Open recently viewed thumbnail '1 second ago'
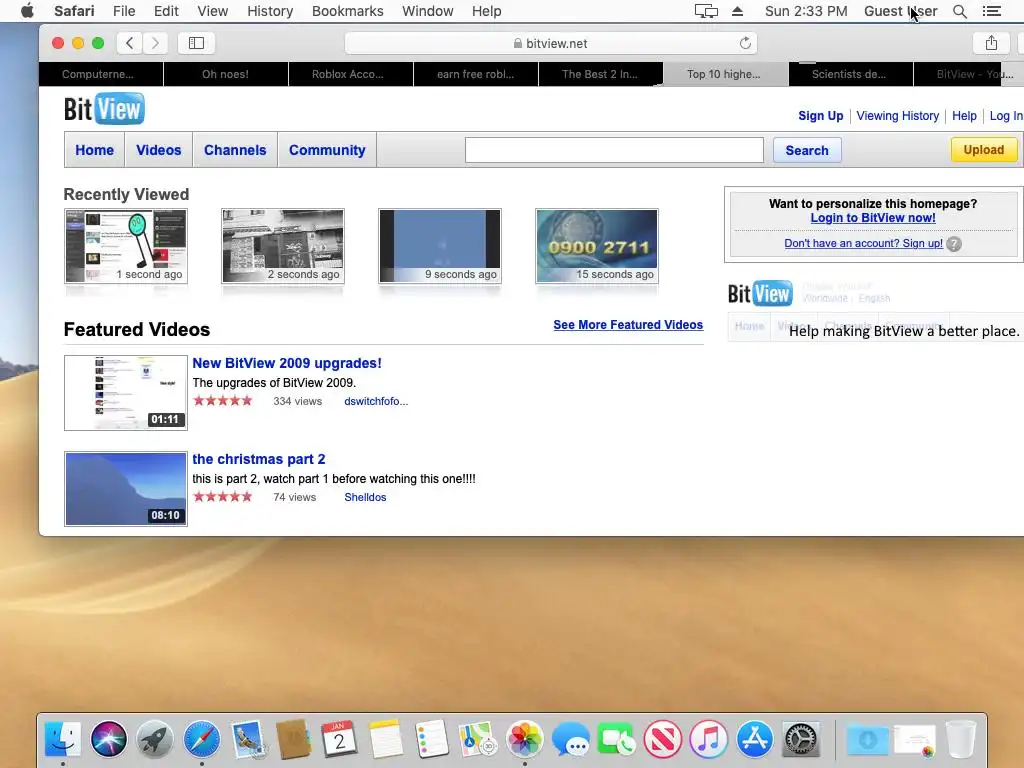This screenshot has height=768, width=1024. (x=126, y=246)
